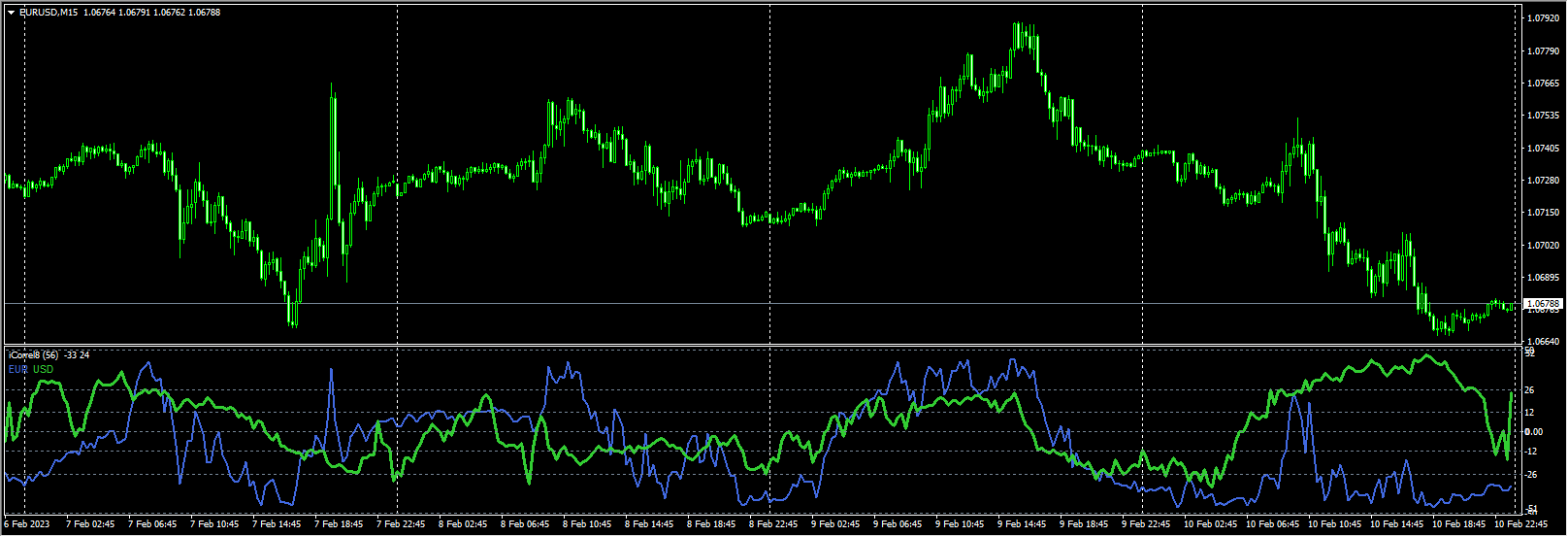
Task: Click the 8 Feb 14:45 time label
Action: (649, 524)
